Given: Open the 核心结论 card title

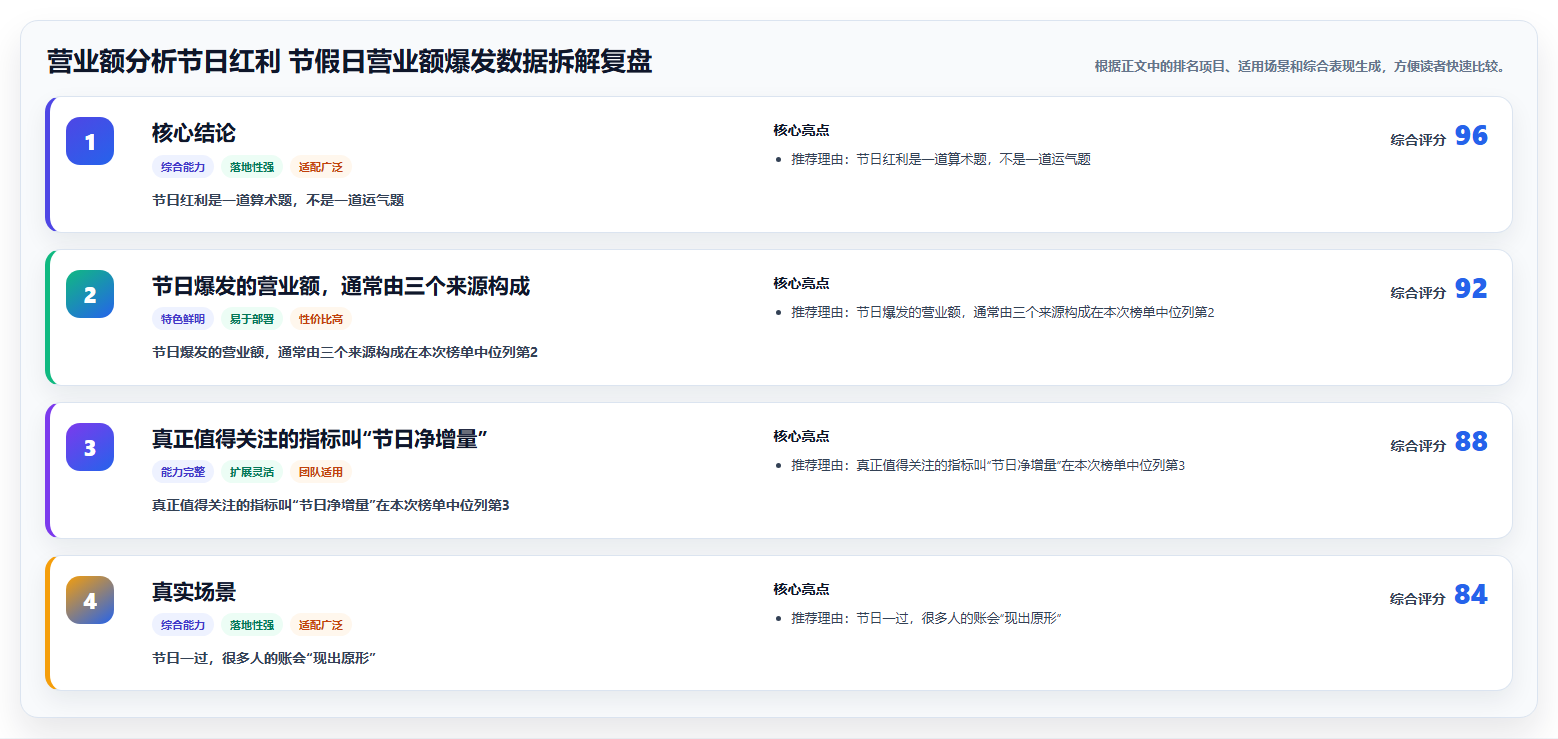Looking at the screenshot, I should click(x=194, y=133).
